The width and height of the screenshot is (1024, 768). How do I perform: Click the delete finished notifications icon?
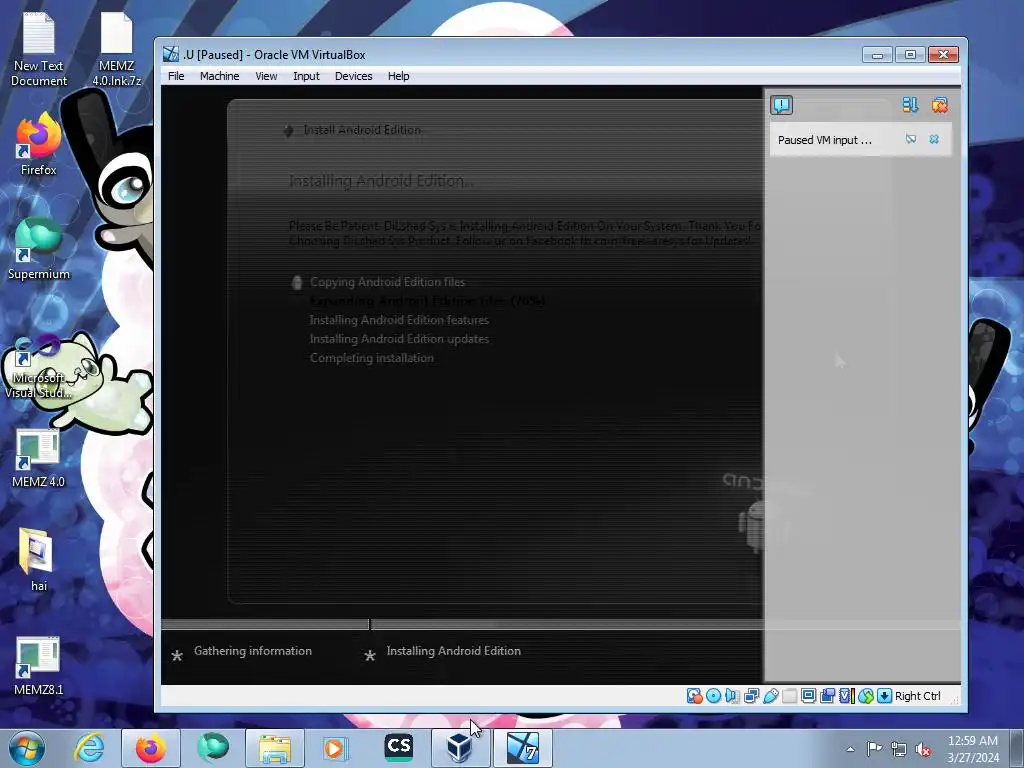pyautogui.click(x=940, y=105)
